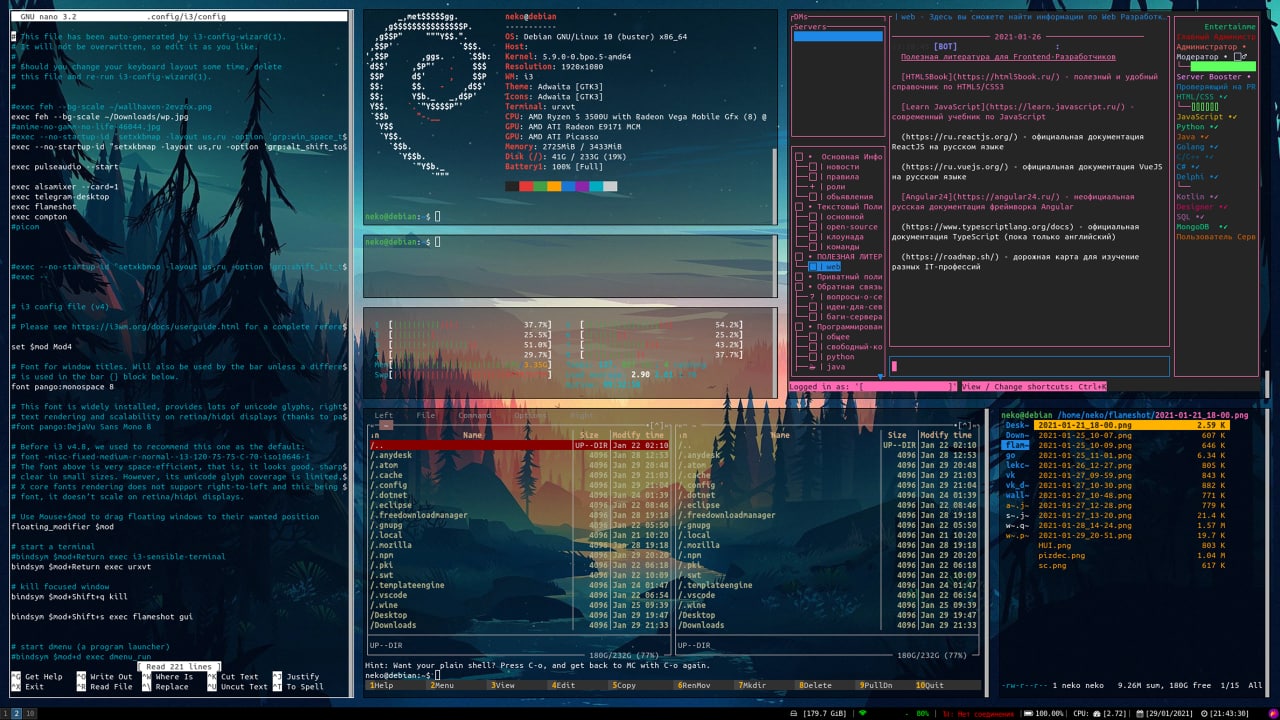Image resolution: width=1280 pixels, height=720 pixels.
Task: Toggle the основной channel checkbox
Action: pos(812,217)
